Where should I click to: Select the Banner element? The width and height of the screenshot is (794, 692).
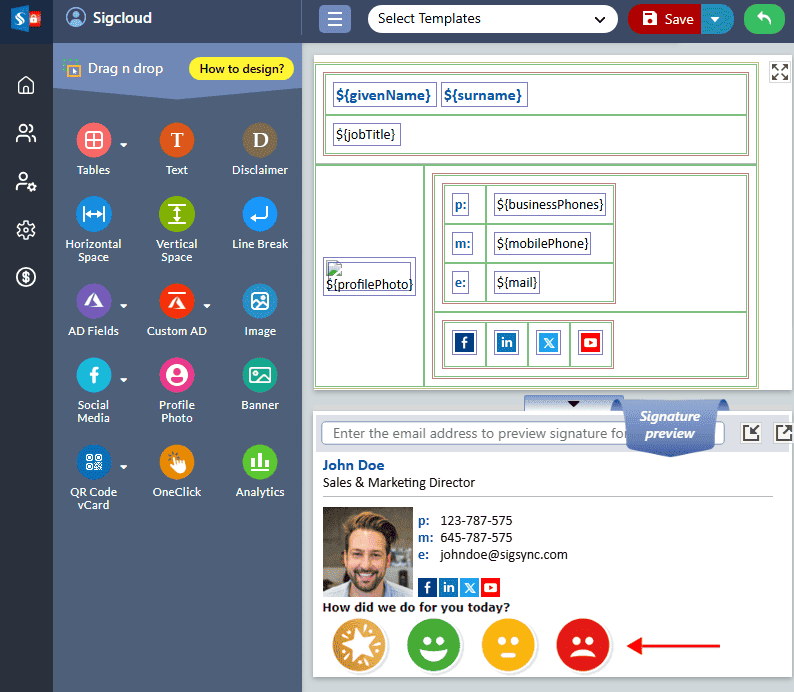(x=260, y=375)
